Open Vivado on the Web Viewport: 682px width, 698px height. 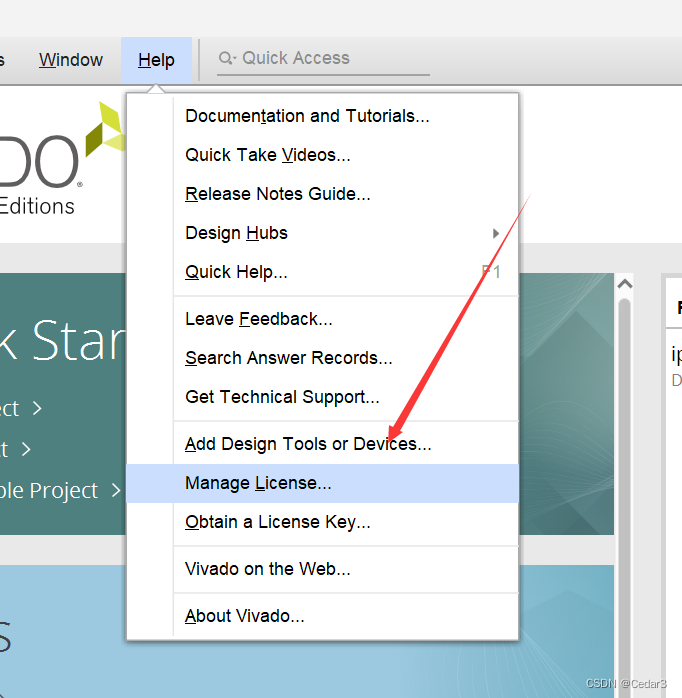(323, 569)
